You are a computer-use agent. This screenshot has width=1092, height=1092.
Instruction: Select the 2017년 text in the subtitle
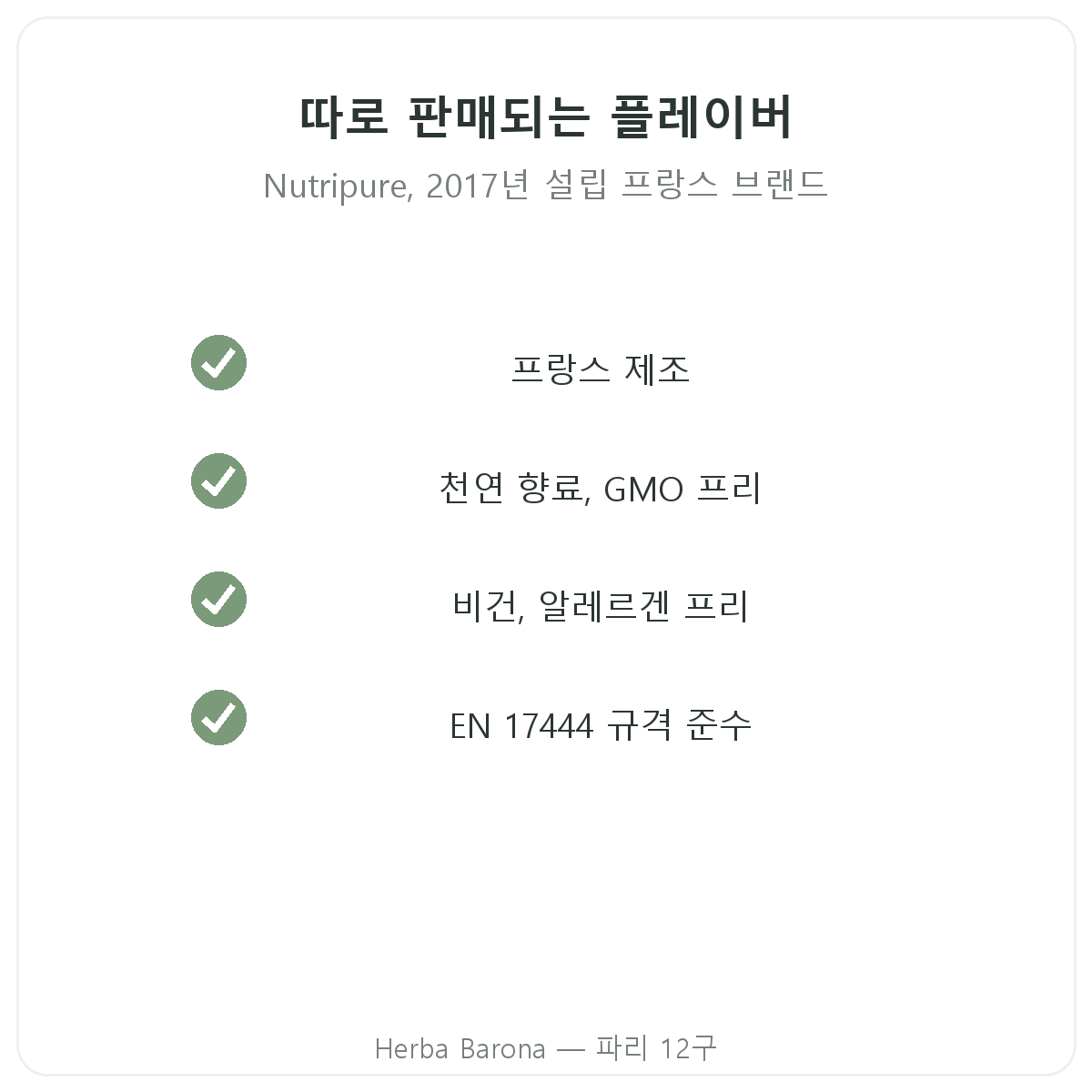click(x=477, y=186)
